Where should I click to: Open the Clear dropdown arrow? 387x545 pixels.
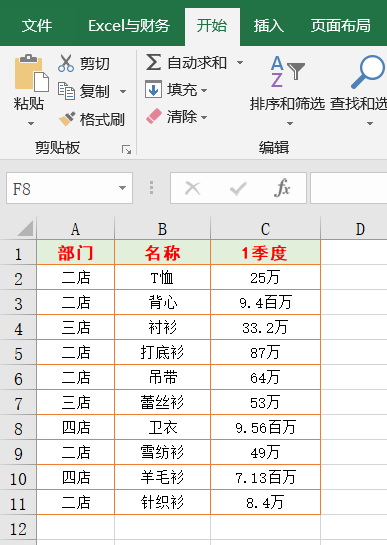[x=204, y=117]
